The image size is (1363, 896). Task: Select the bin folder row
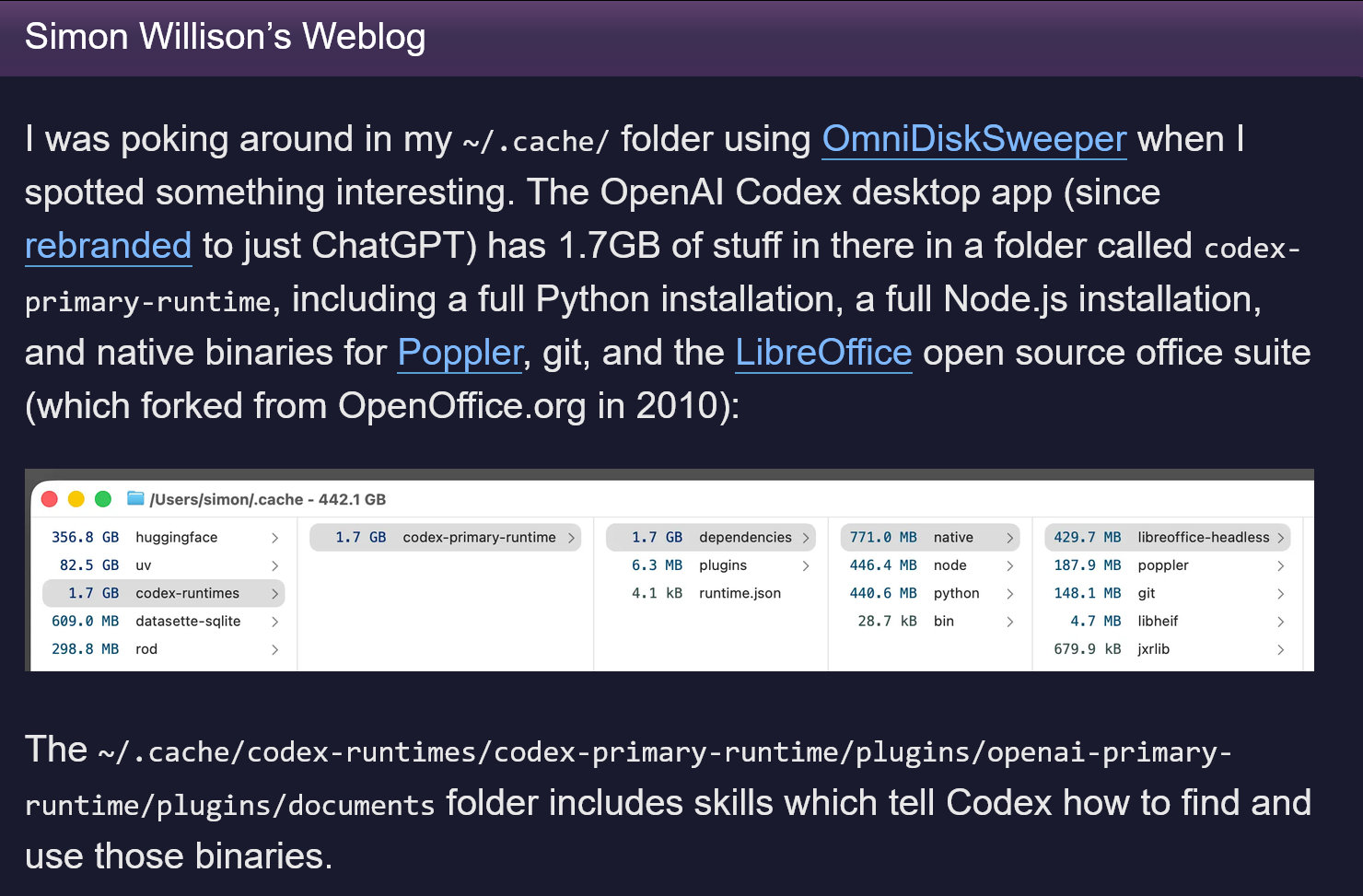click(x=930, y=622)
